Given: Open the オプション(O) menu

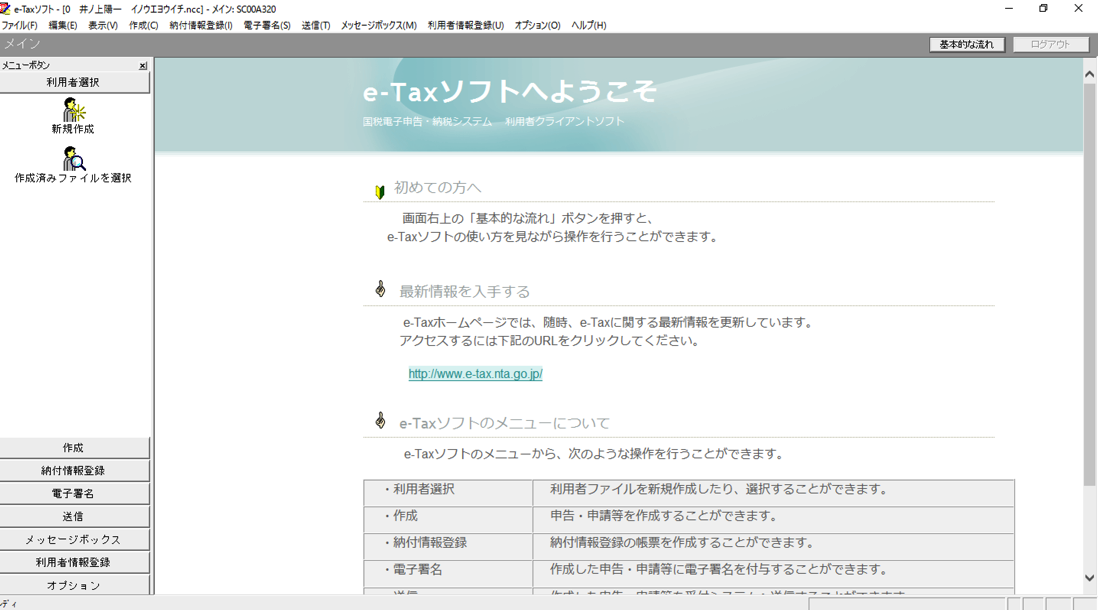Looking at the screenshot, I should (x=538, y=25).
